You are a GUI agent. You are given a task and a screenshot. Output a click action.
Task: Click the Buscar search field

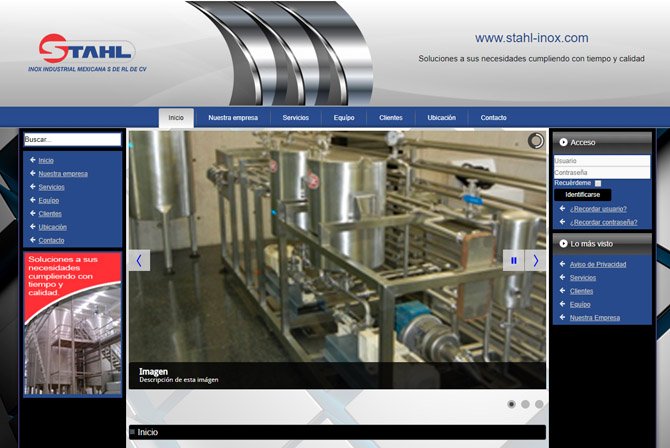(72, 140)
